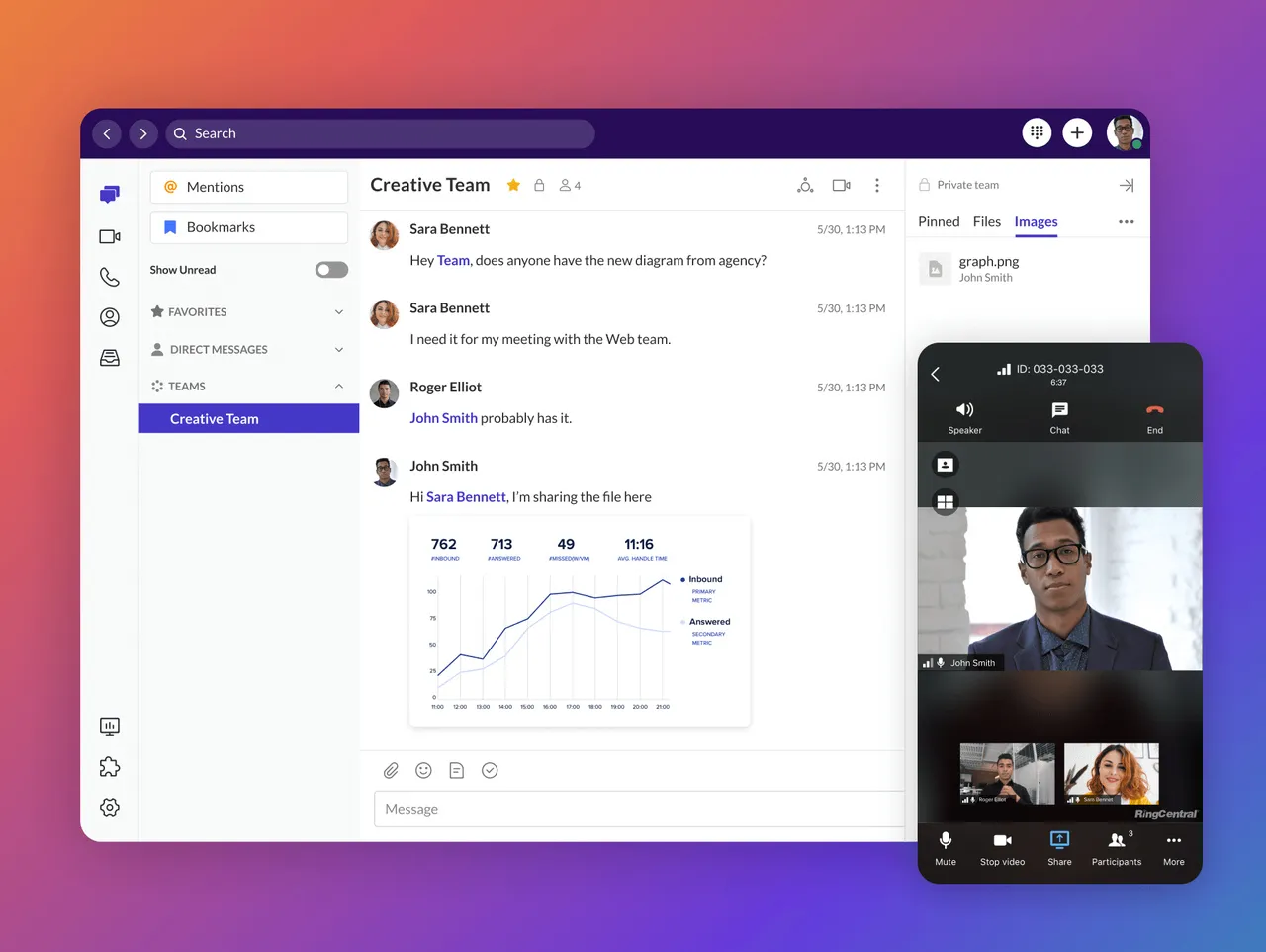Mute the microphone in the meeting
Viewport: 1266px width, 952px height.
946,847
